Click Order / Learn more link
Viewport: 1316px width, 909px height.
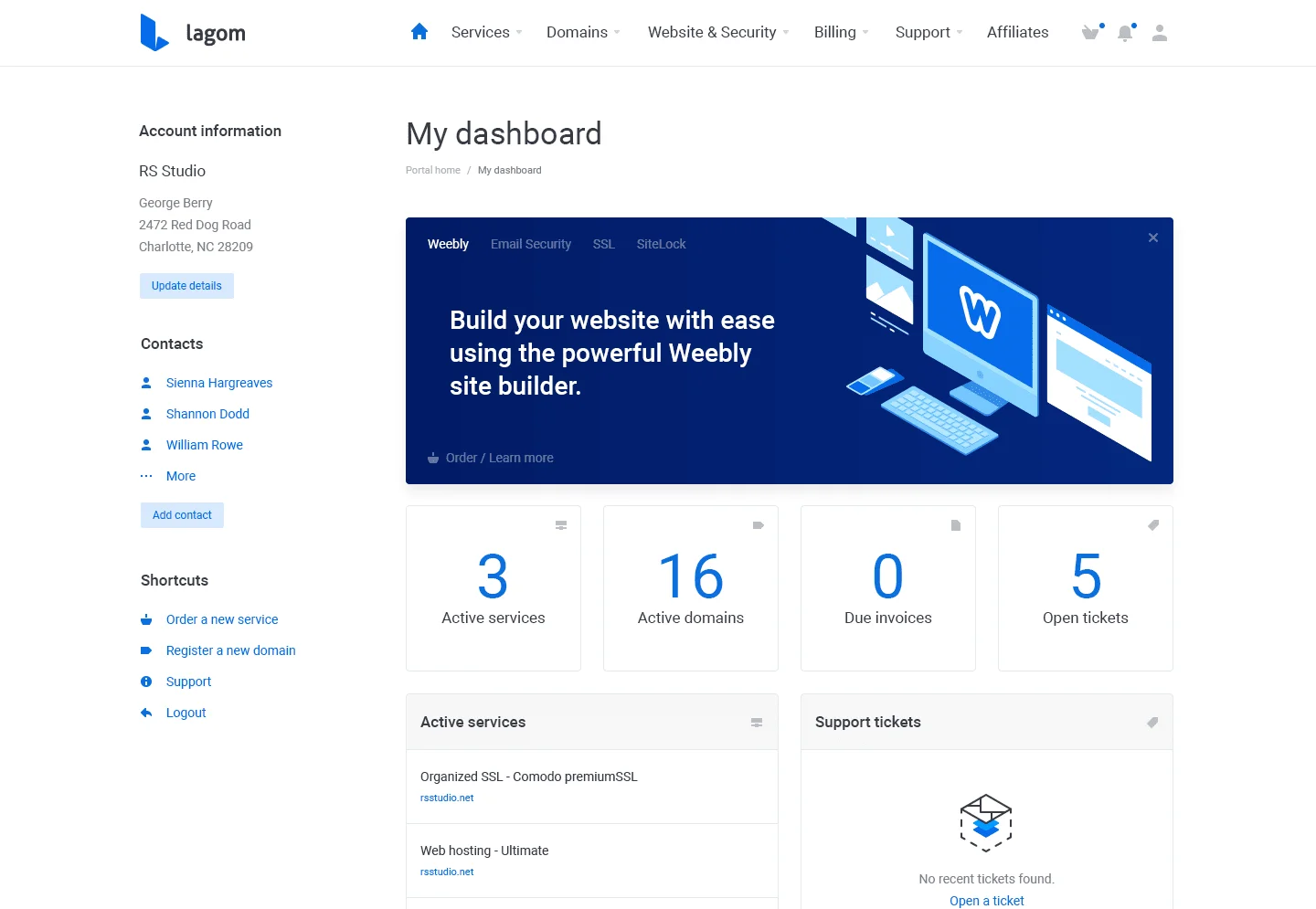(x=500, y=458)
